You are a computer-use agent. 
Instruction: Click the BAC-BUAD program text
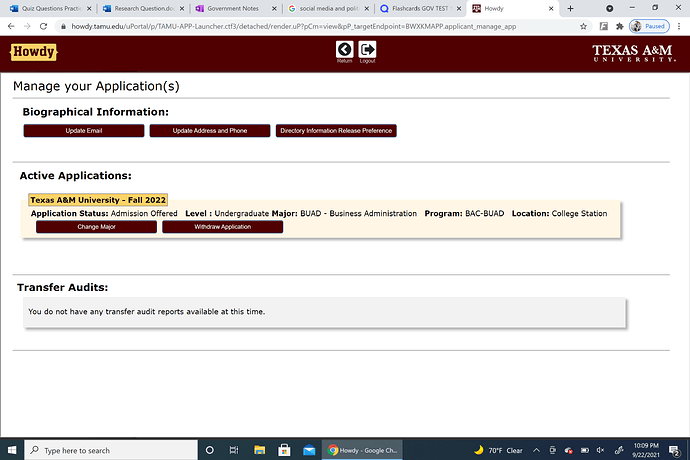[x=484, y=213]
